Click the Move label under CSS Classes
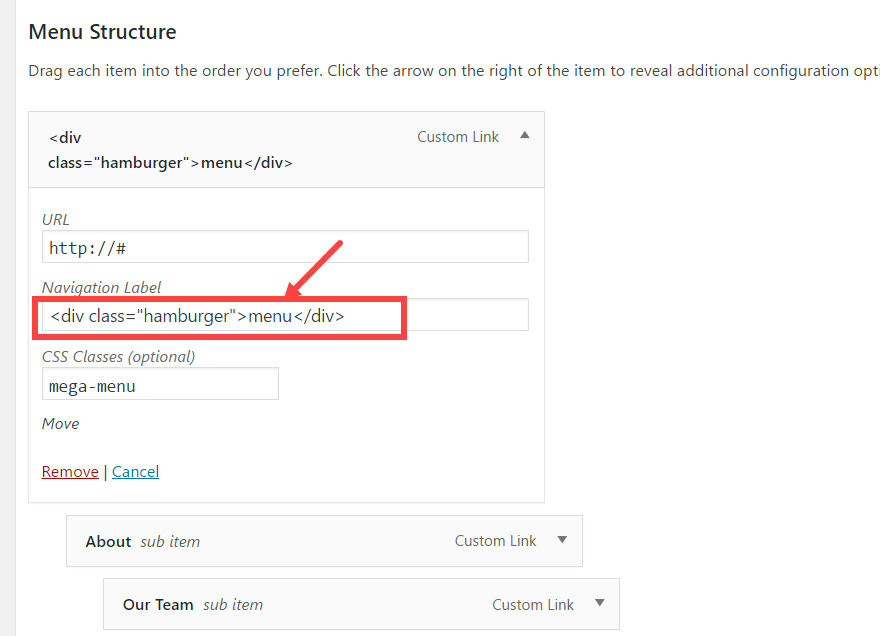This screenshot has height=636, width=880. pos(60,423)
